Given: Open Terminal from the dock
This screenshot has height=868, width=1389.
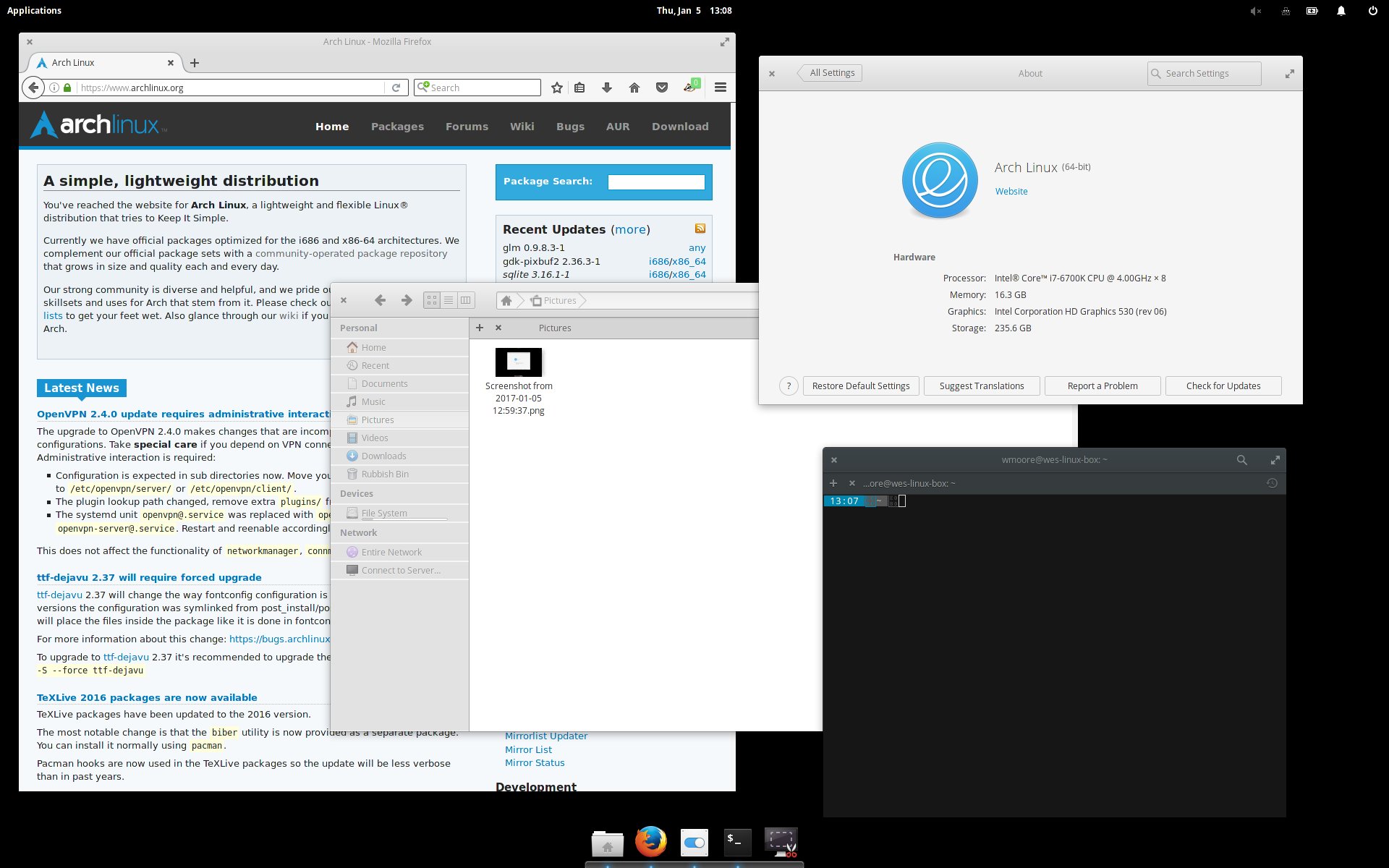Looking at the screenshot, I should 738,843.
